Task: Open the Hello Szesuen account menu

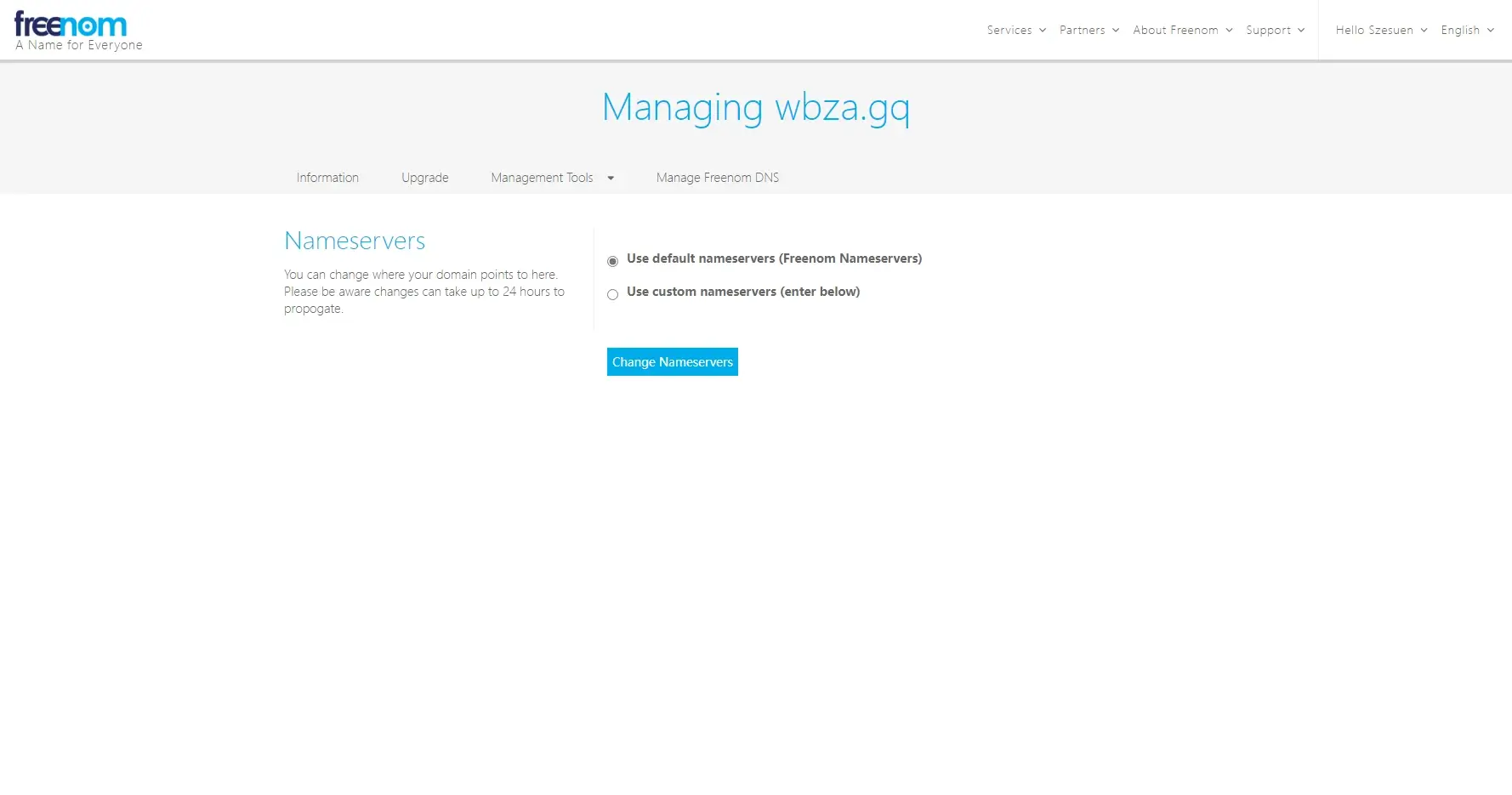Action: point(1373,31)
